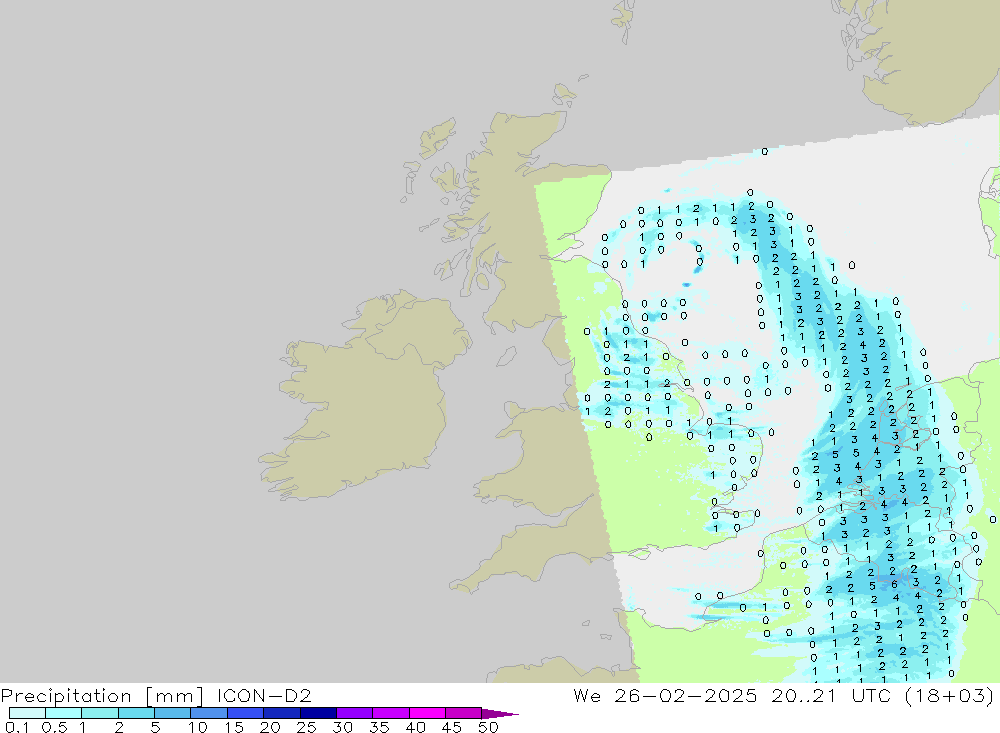Click the 0.1–0.5 mm lightest cyan legend swatch

click(27, 713)
